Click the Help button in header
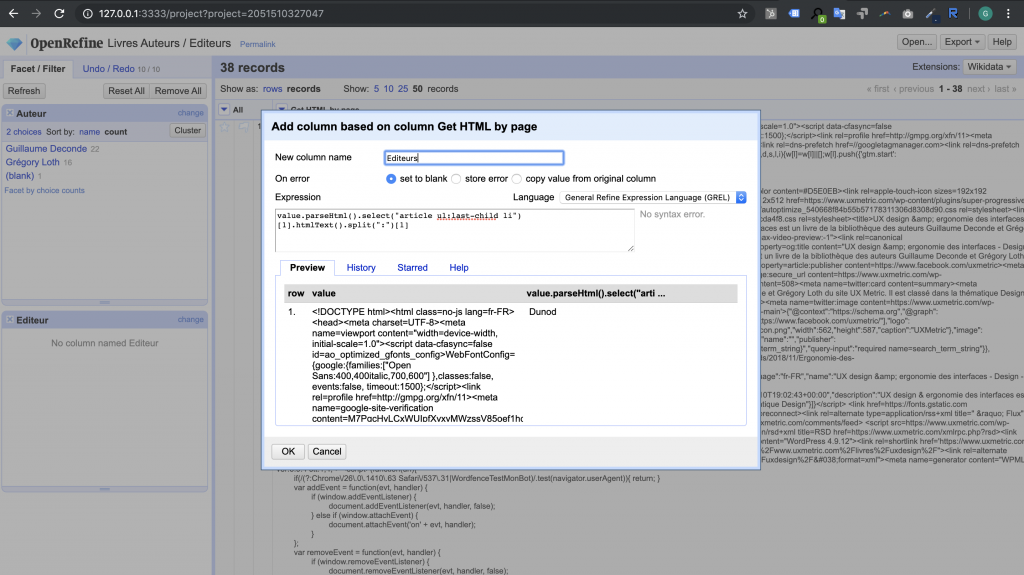This screenshot has width=1024, height=575. [x=1002, y=42]
